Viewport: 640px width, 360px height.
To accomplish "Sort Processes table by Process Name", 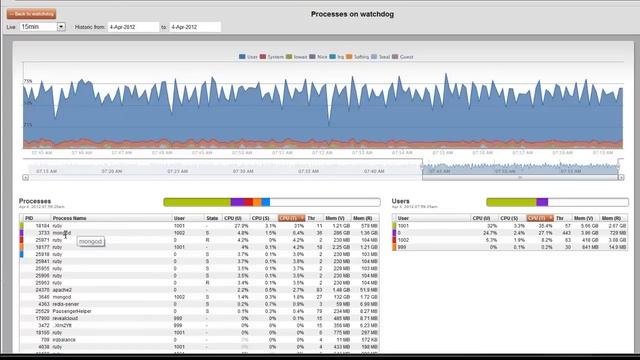I will pyautogui.click(x=111, y=218).
